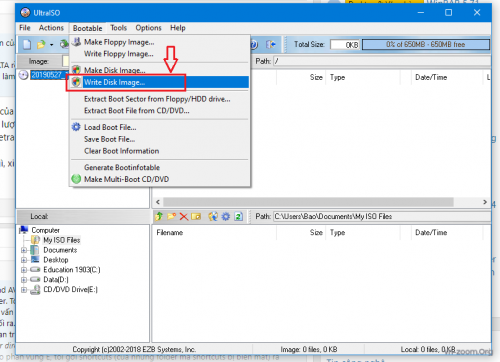Click the Total Size value field
The width and height of the screenshot is (500, 362).
(345, 44)
